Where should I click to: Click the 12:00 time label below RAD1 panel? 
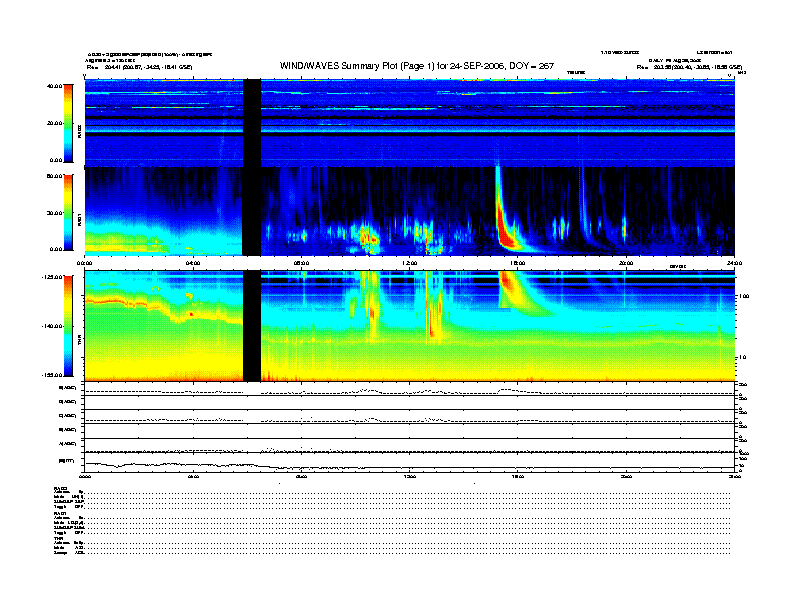click(410, 263)
